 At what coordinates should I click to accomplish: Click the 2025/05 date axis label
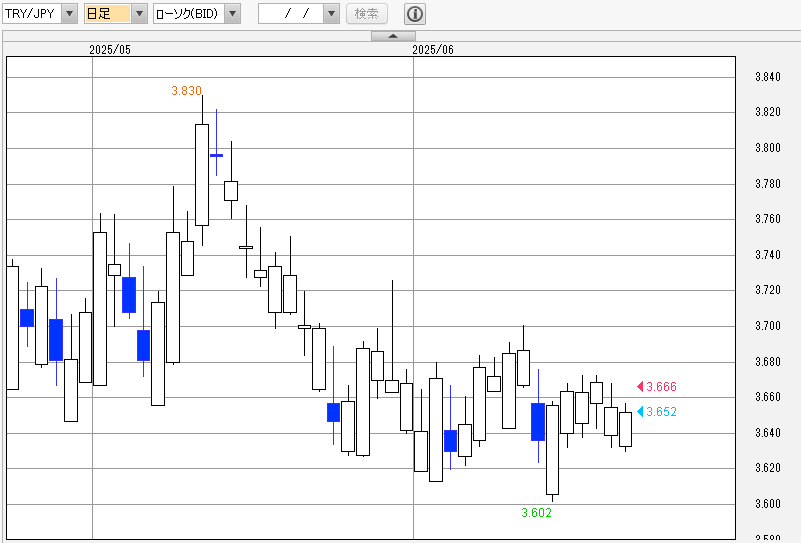[x=110, y=50]
